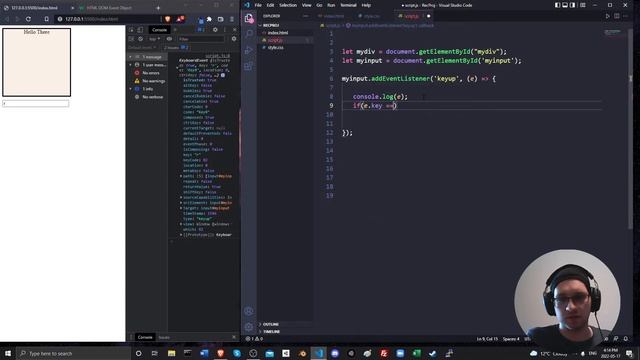
Task: Toggle VS Code secondary side bar layout icon
Action: pyautogui.click(x=573, y=5)
